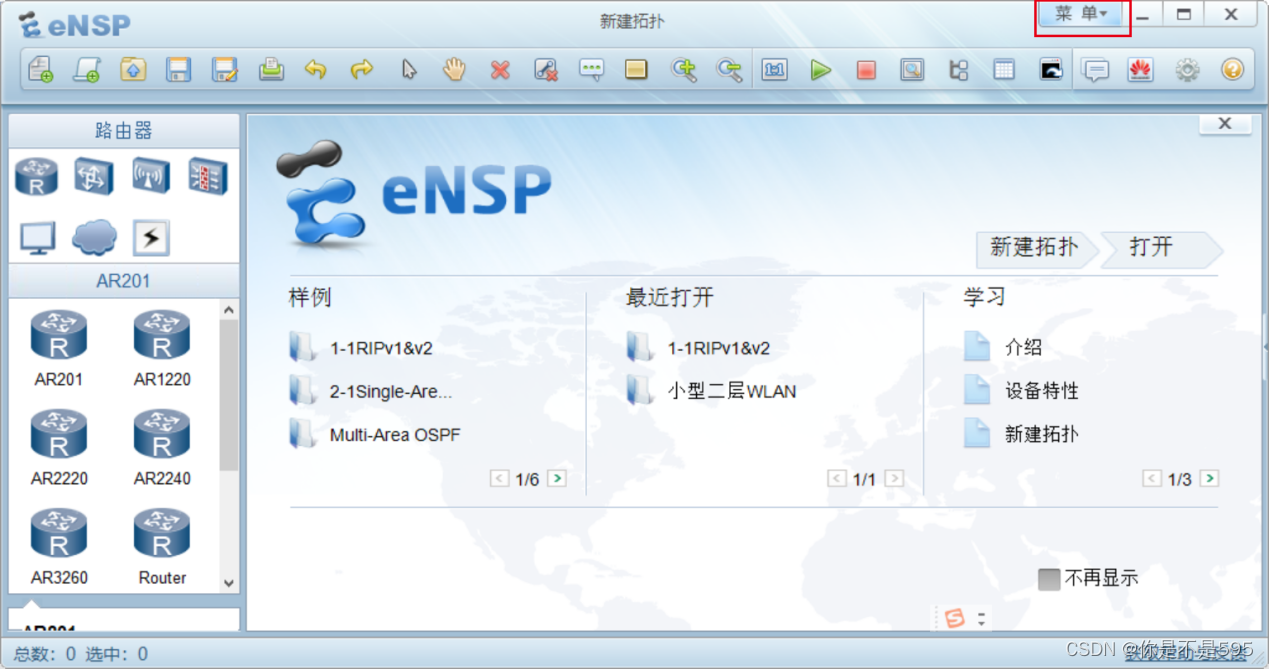
Task: Go to previous samples page 1/6
Action: (x=499, y=479)
